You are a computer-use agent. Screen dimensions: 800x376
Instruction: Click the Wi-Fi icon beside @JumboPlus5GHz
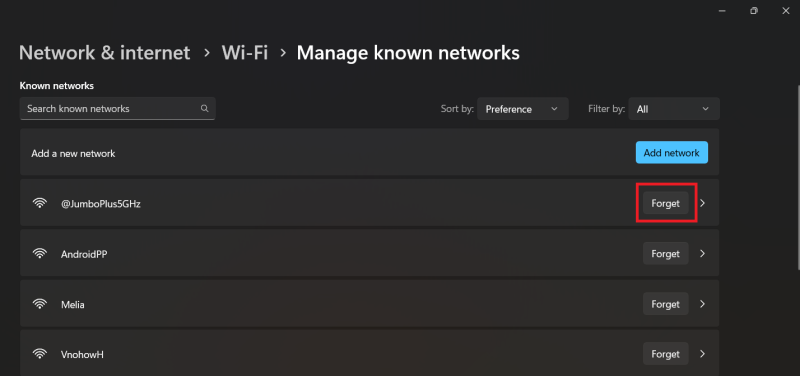click(x=39, y=203)
